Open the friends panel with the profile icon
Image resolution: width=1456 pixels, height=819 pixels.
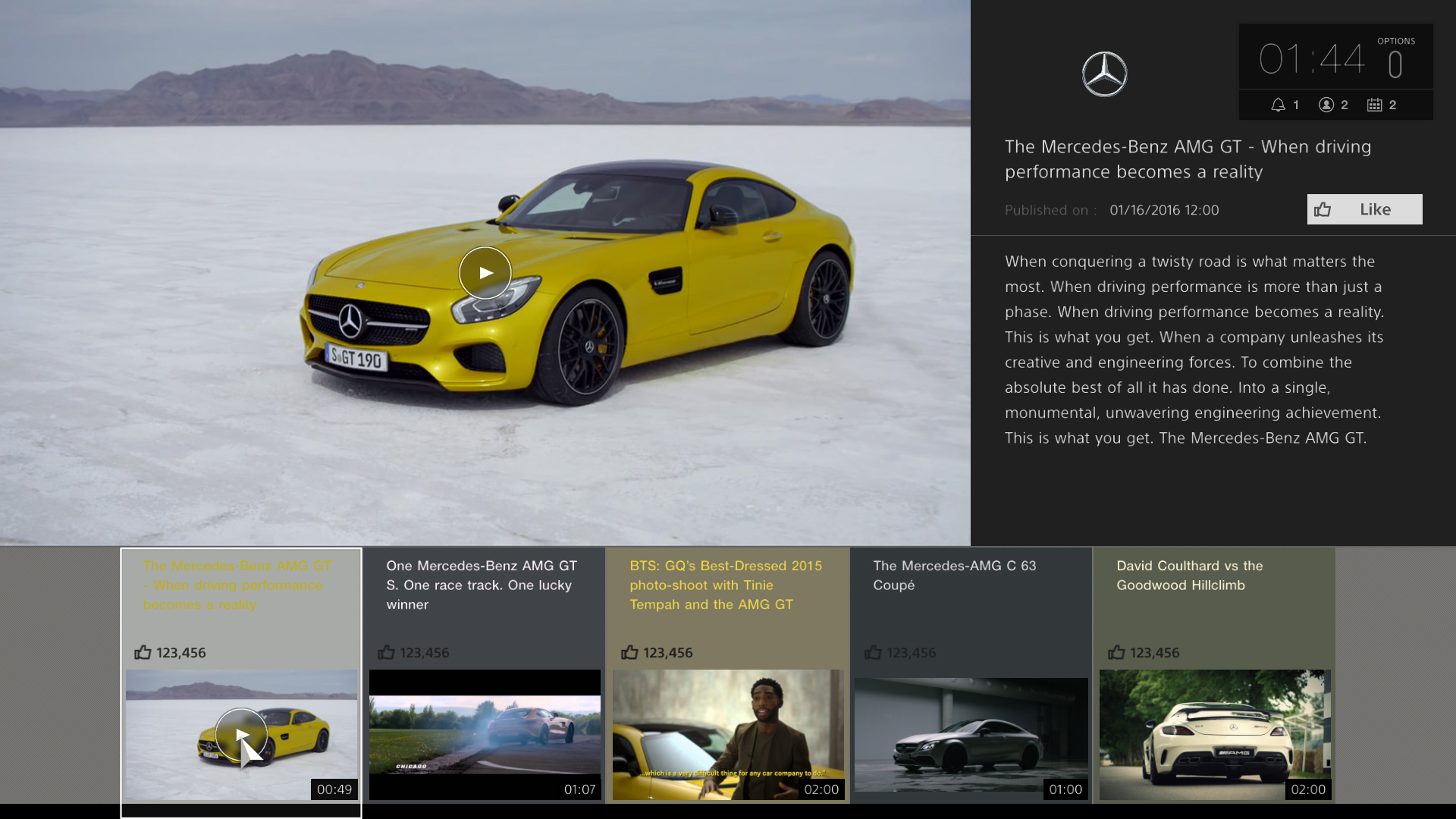tap(1328, 105)
